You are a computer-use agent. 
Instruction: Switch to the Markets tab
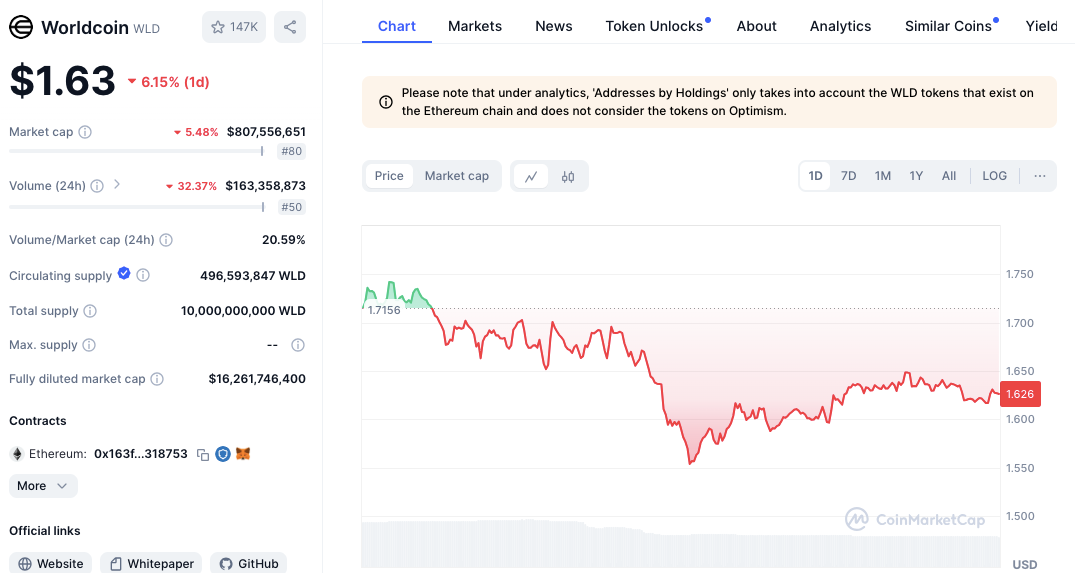[475, 26]
